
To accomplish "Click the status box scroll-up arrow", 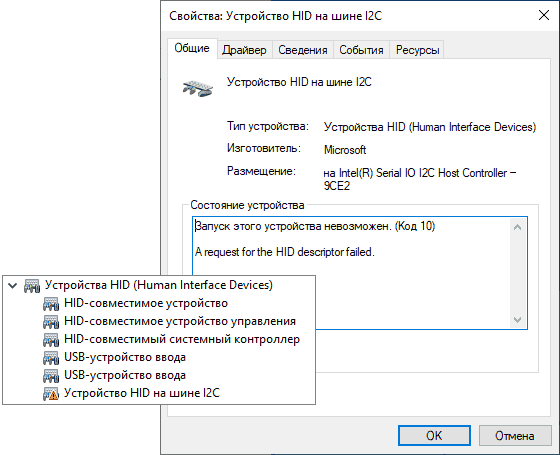I will pos(517,227).
